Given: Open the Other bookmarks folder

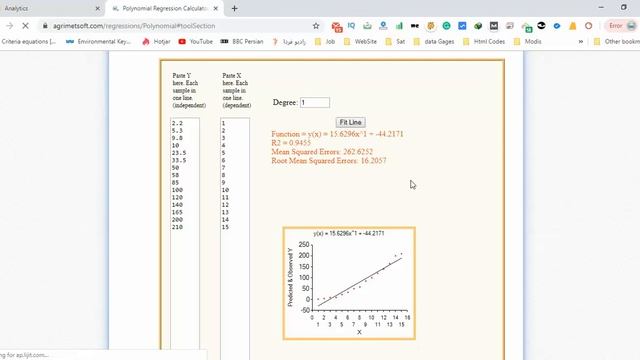Looking at the screenshot, I should [x=617, y=42].
